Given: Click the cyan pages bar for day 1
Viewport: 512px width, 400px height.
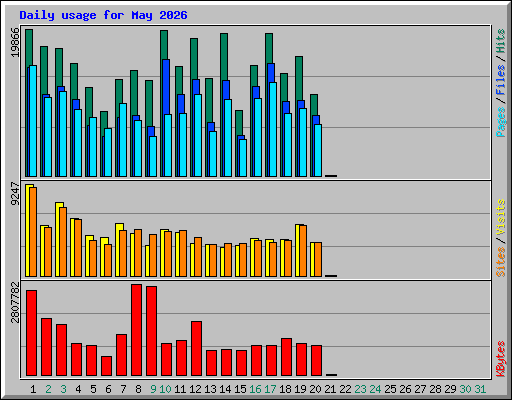Looking at the screenshot, I should (33, 121).
